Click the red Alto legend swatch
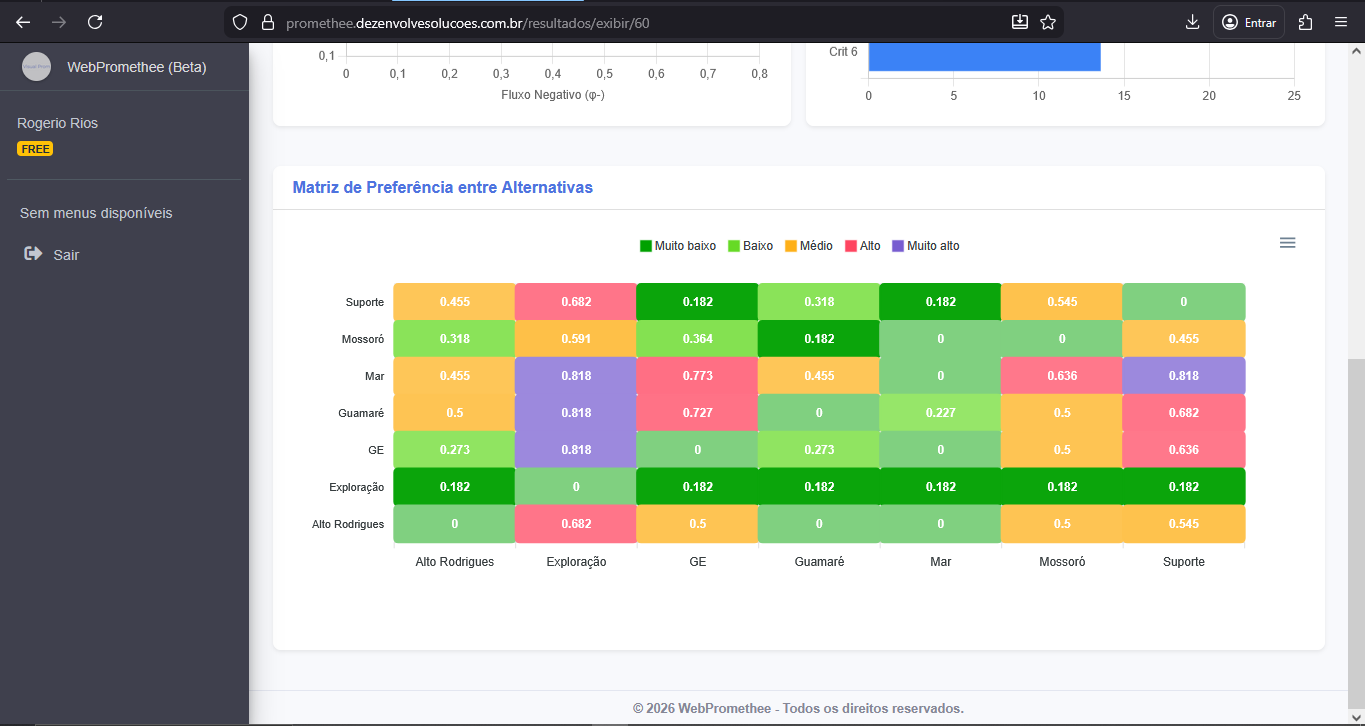The height and width of the screenshot is (726, 1365). pos(852,246)
